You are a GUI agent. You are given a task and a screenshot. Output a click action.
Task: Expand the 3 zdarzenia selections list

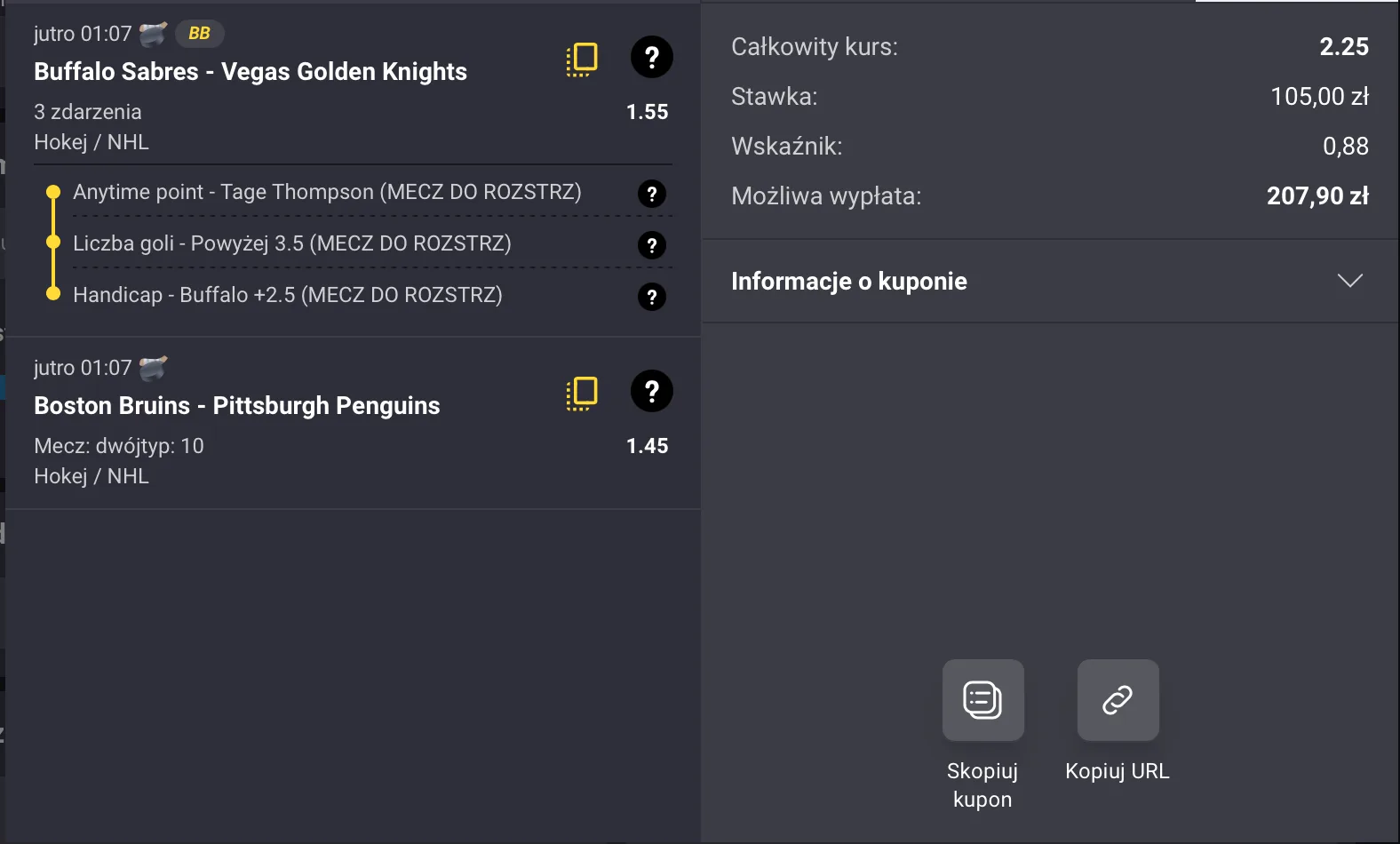click(x=87, y=112)
